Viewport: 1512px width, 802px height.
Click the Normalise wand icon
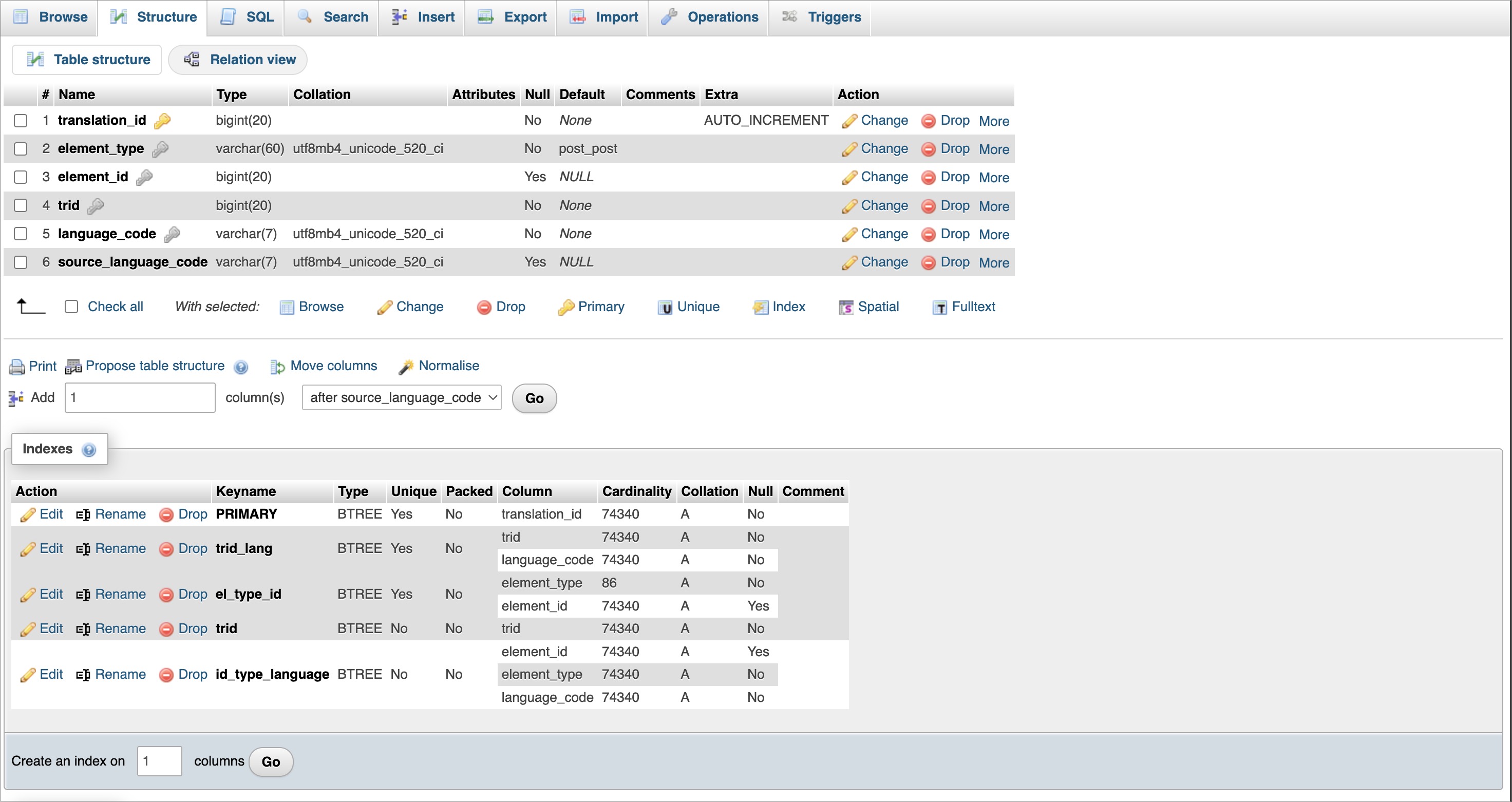tap(406, 367)
